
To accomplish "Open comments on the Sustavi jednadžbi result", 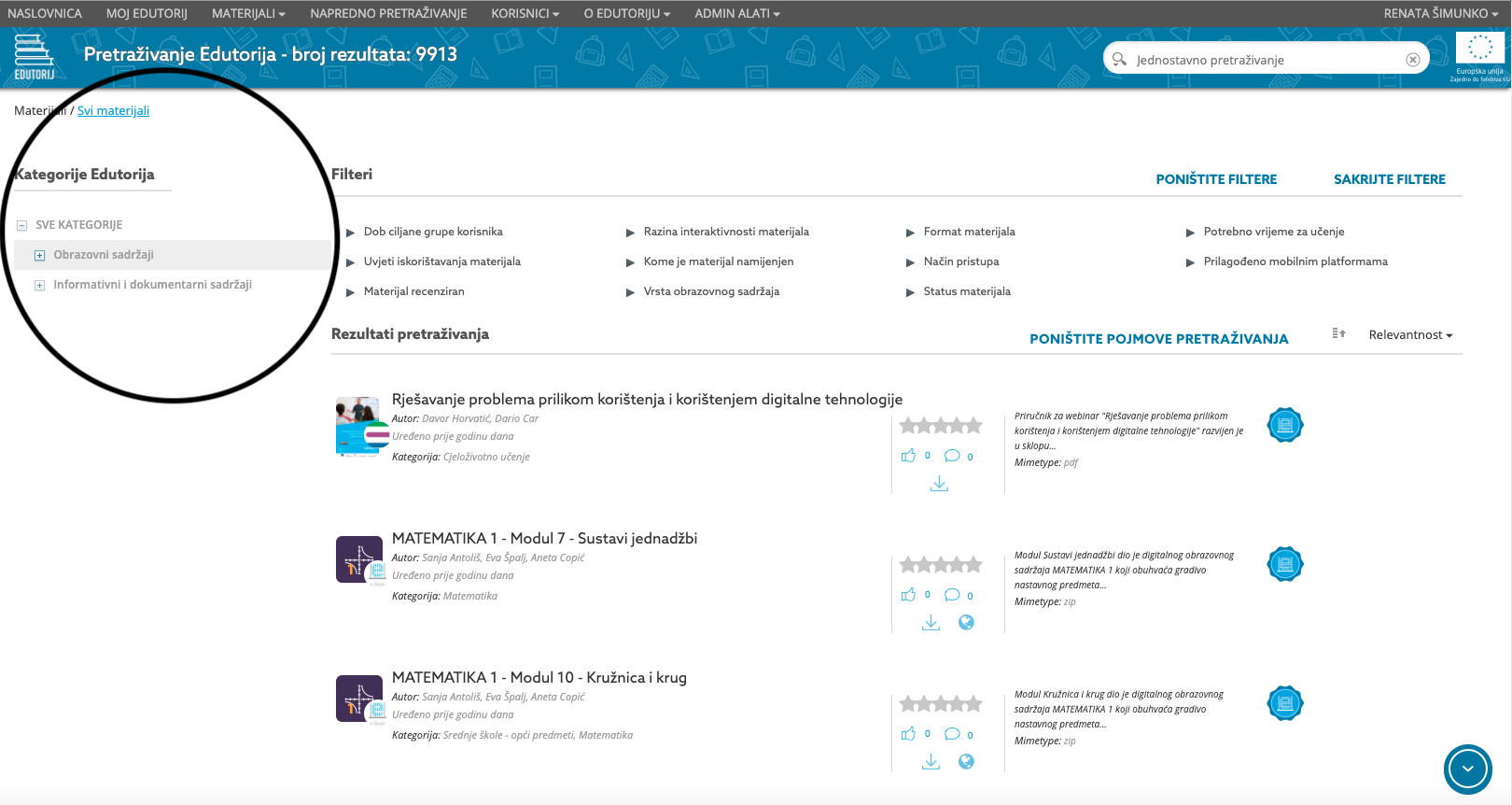I will 952,595.
